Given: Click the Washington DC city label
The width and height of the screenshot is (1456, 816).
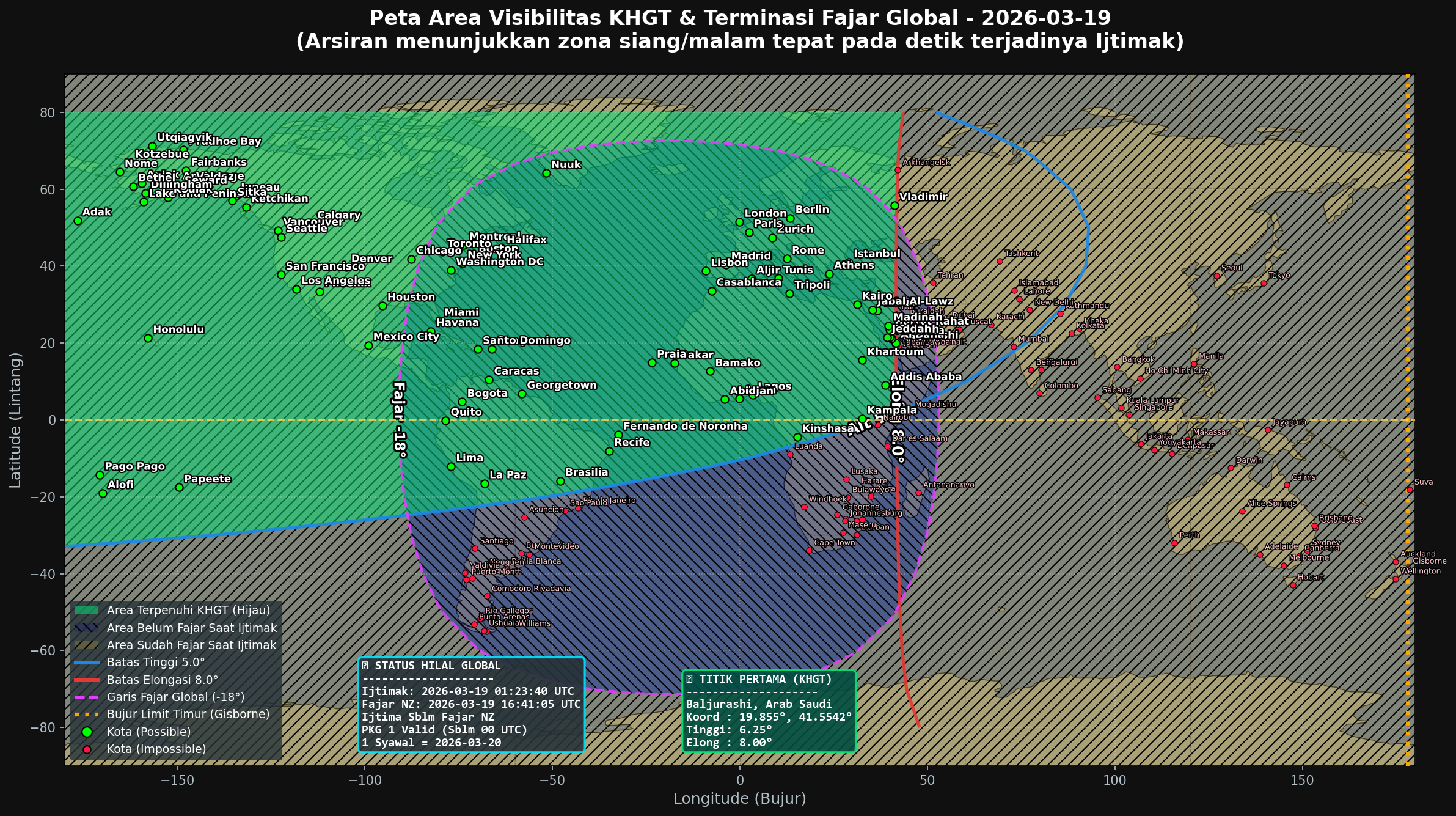Looking at the screenshot, I should pyautogui.click(x=500, y=262).
